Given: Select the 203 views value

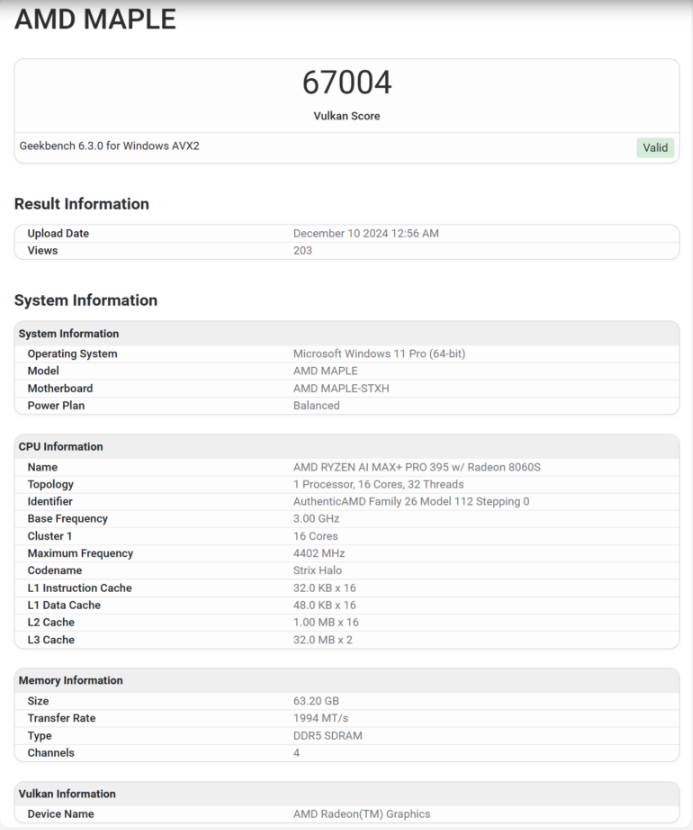Looking at the screenshot, I should [x=303, y=250].
